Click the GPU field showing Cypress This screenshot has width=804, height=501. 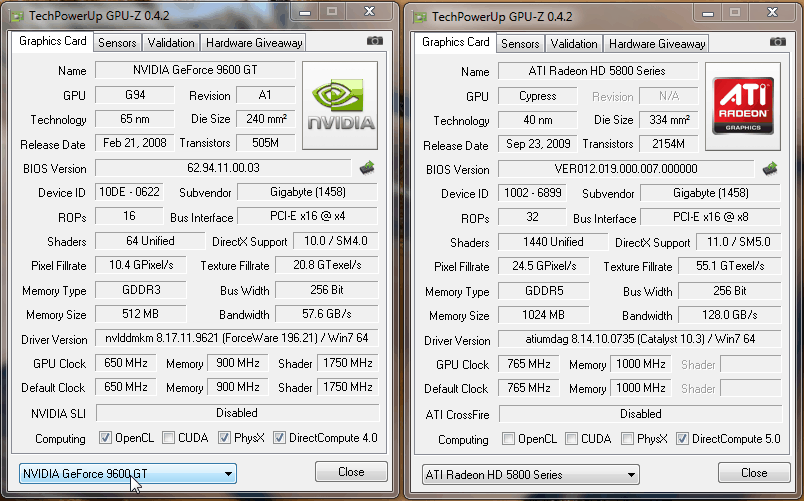click(538, 96)
